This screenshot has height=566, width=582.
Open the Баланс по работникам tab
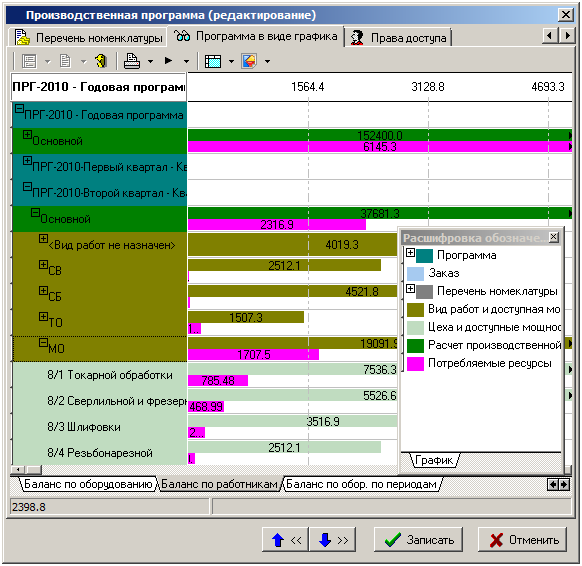click(x=219, y=484)
